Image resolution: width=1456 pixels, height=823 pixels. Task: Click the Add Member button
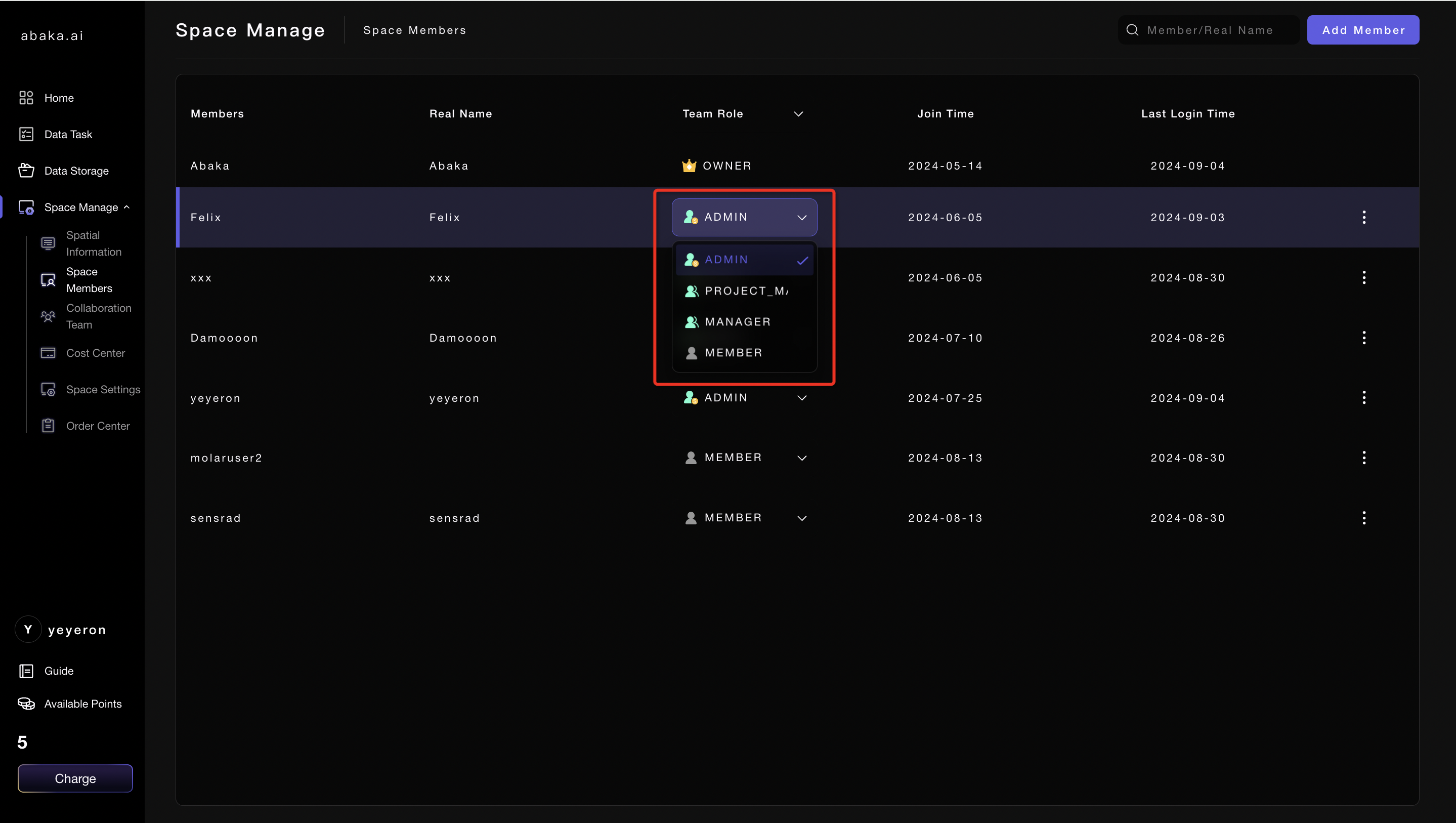point(1363,30)
